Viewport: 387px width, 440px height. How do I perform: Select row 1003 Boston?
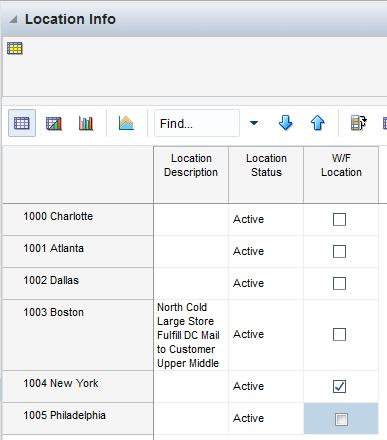pyautogui.click(x=78, y=335)
